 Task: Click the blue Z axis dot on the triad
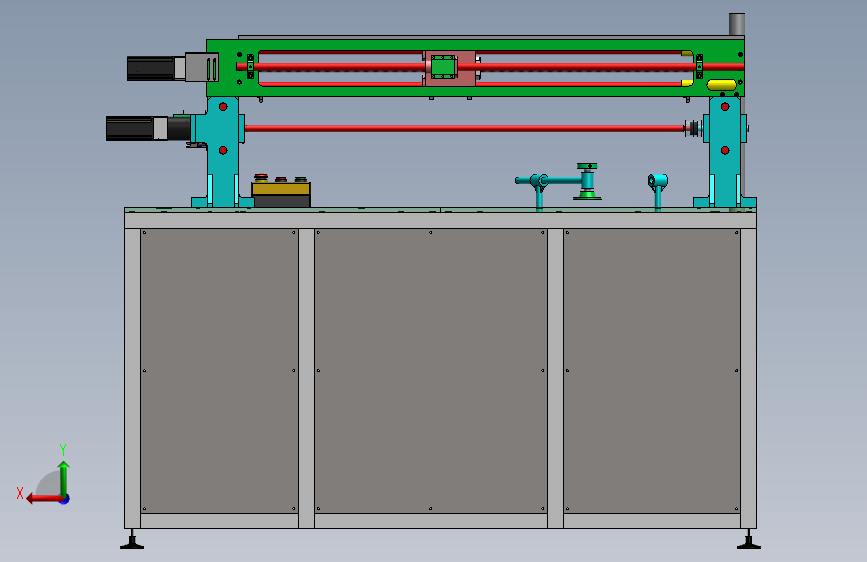pyautogui.click(x=65, y=499)
